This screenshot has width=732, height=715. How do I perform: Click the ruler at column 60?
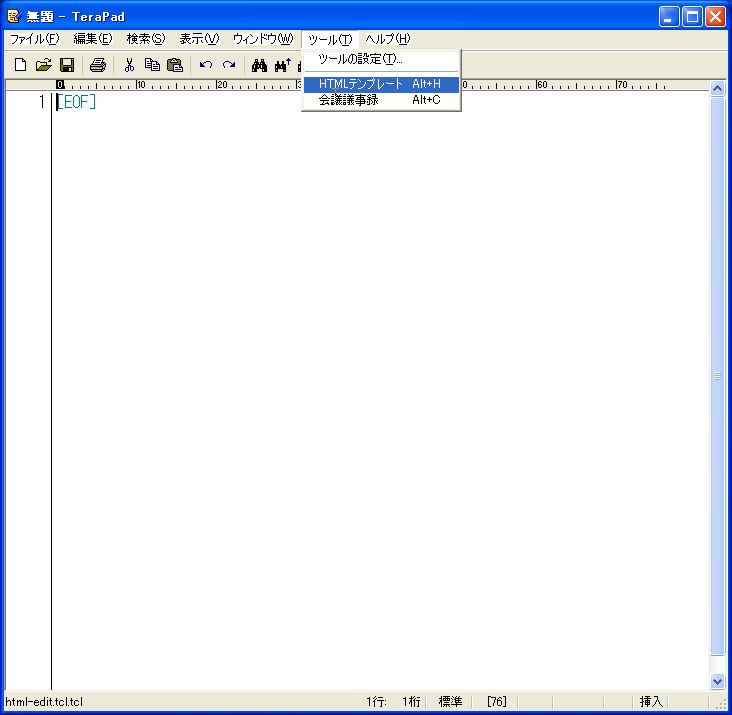pos(542,85)
